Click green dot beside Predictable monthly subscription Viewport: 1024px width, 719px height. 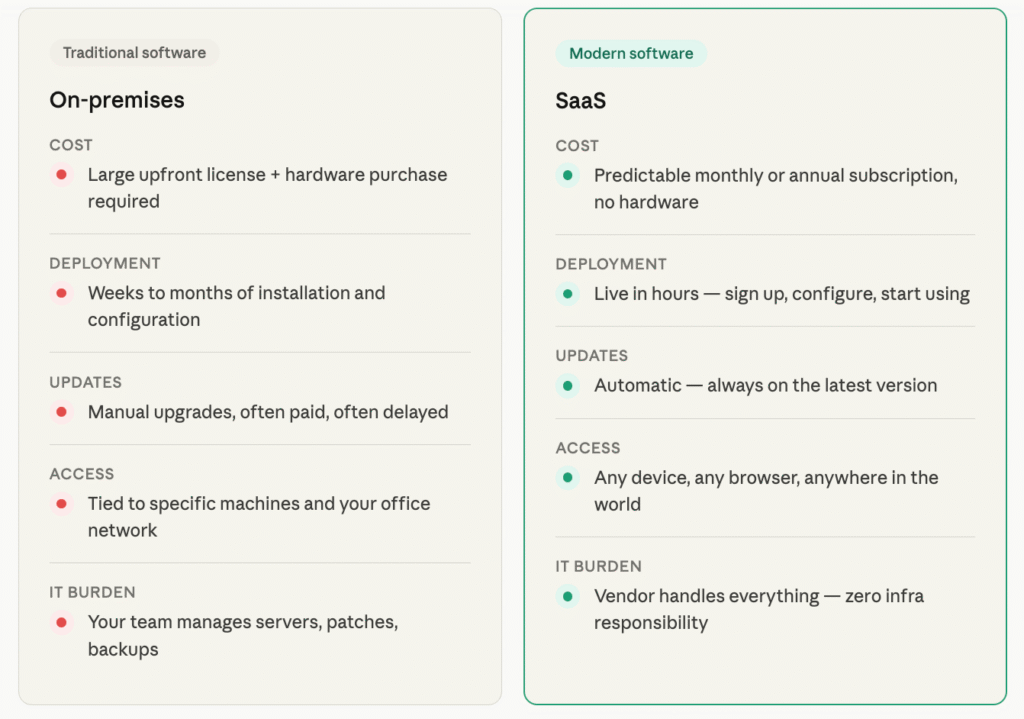click(567, 176)
